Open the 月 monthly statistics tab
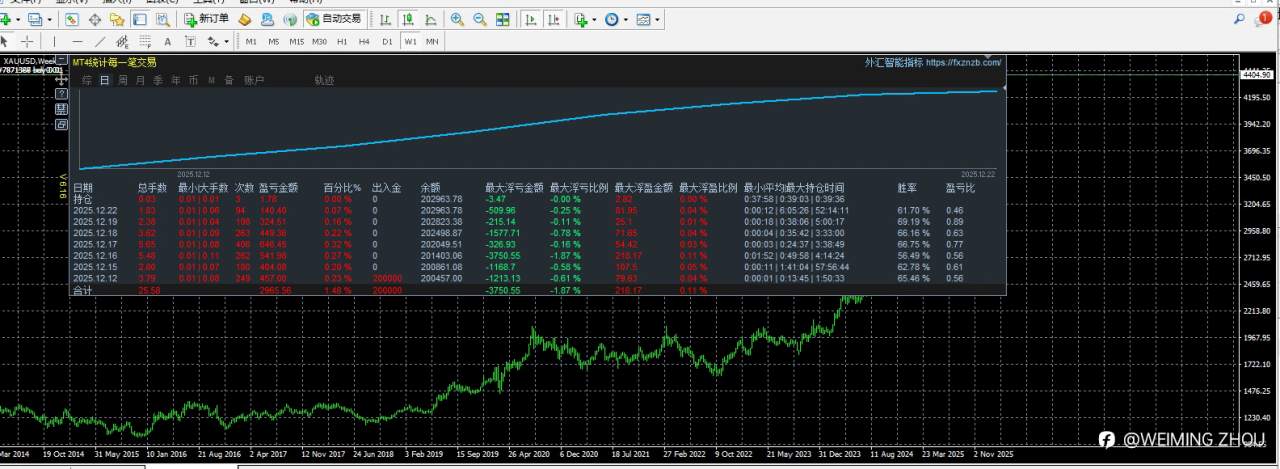Viewport: 1280px width, 469px height. tap(140, 80)
